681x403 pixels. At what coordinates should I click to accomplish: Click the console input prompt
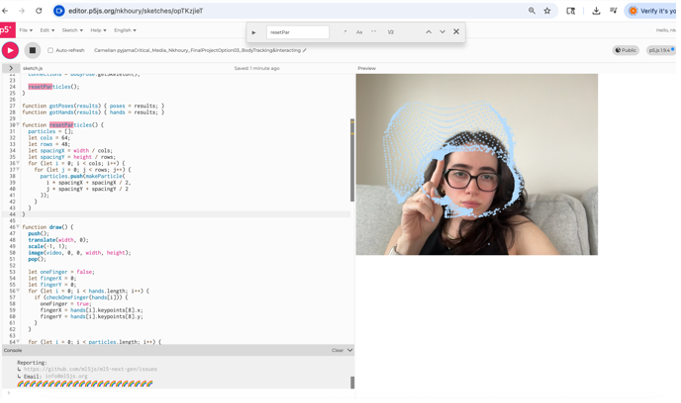[178, 393]
